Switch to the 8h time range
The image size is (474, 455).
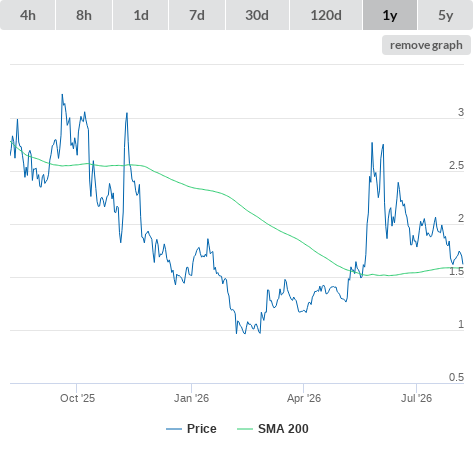coord(84,15)
